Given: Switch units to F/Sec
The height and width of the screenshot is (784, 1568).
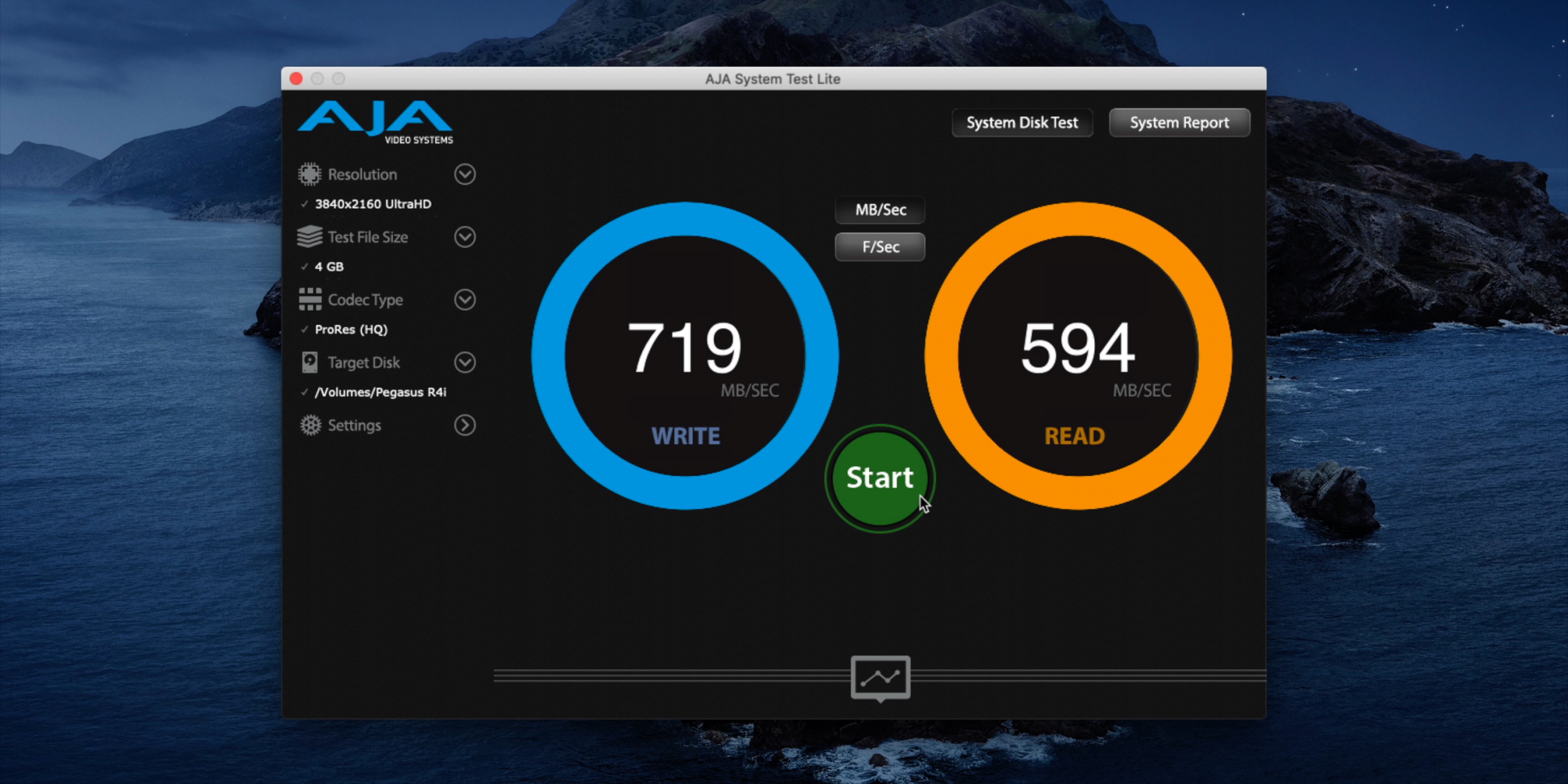Looking at the screenshot, I should (880, 247).
